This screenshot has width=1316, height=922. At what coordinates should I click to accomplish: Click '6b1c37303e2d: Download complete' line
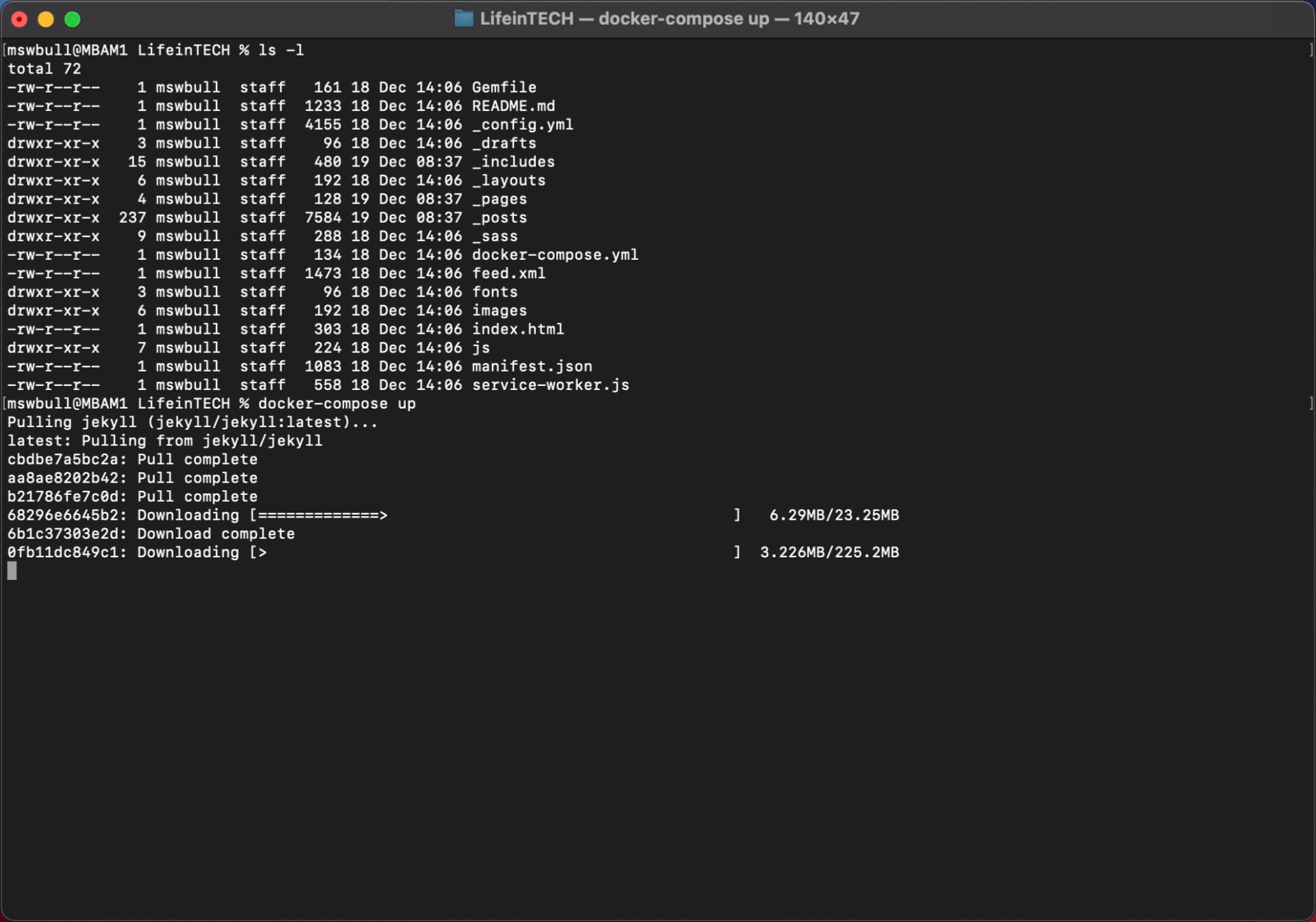[151, 533]
